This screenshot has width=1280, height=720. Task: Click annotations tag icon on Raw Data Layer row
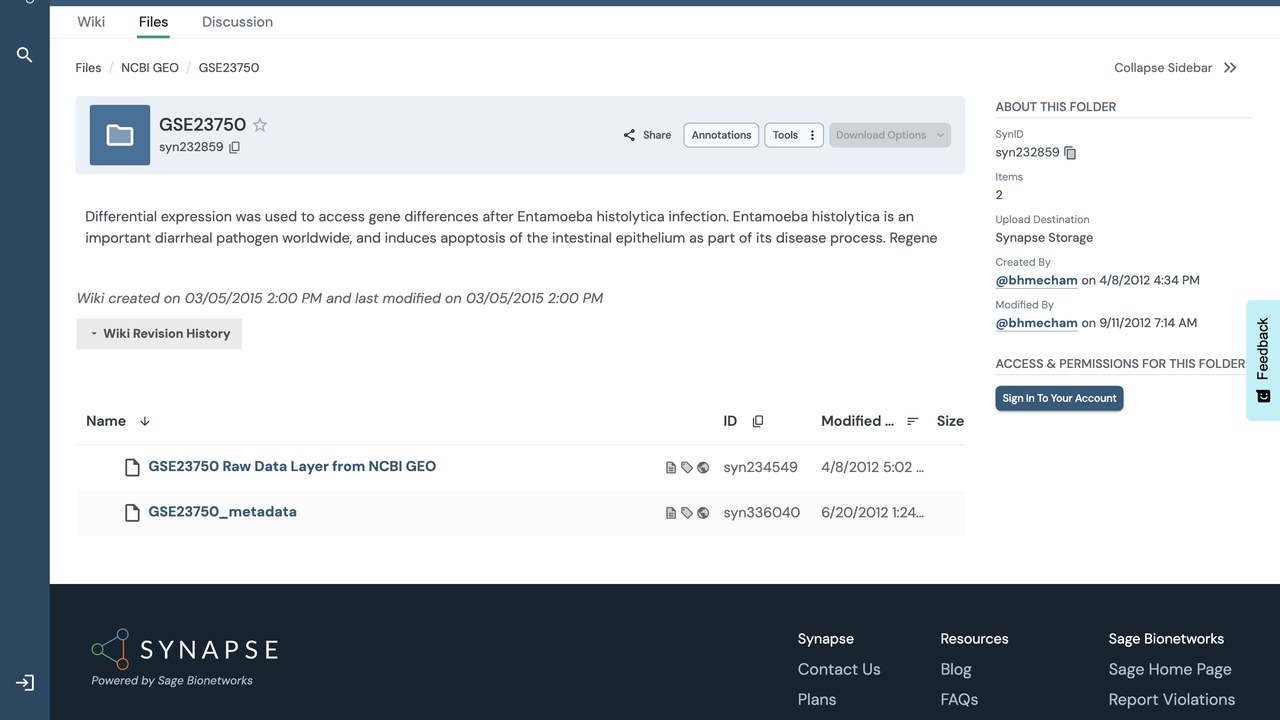point(687,467)
